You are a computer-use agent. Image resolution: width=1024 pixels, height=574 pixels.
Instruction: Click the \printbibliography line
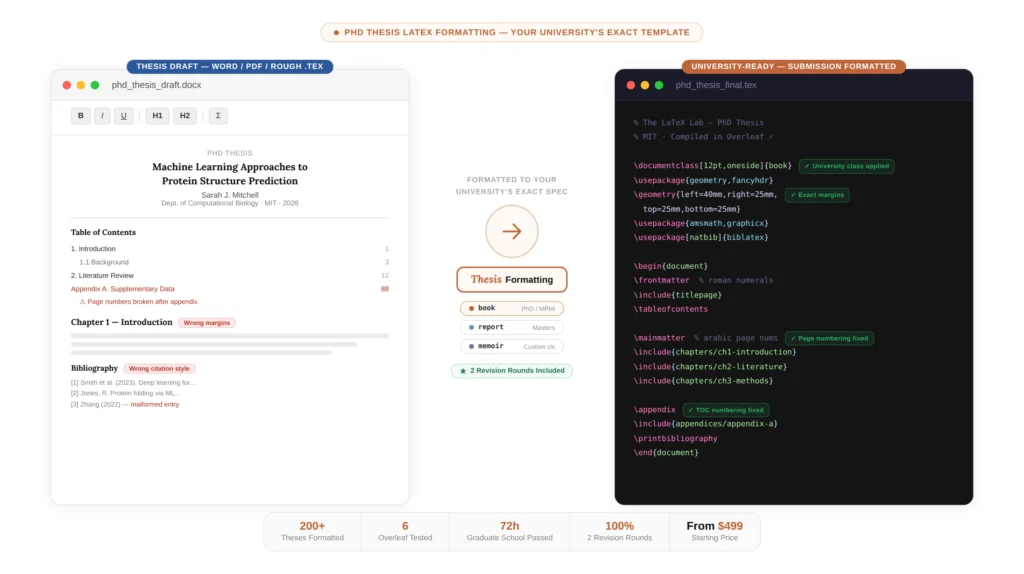click(675, 439)
